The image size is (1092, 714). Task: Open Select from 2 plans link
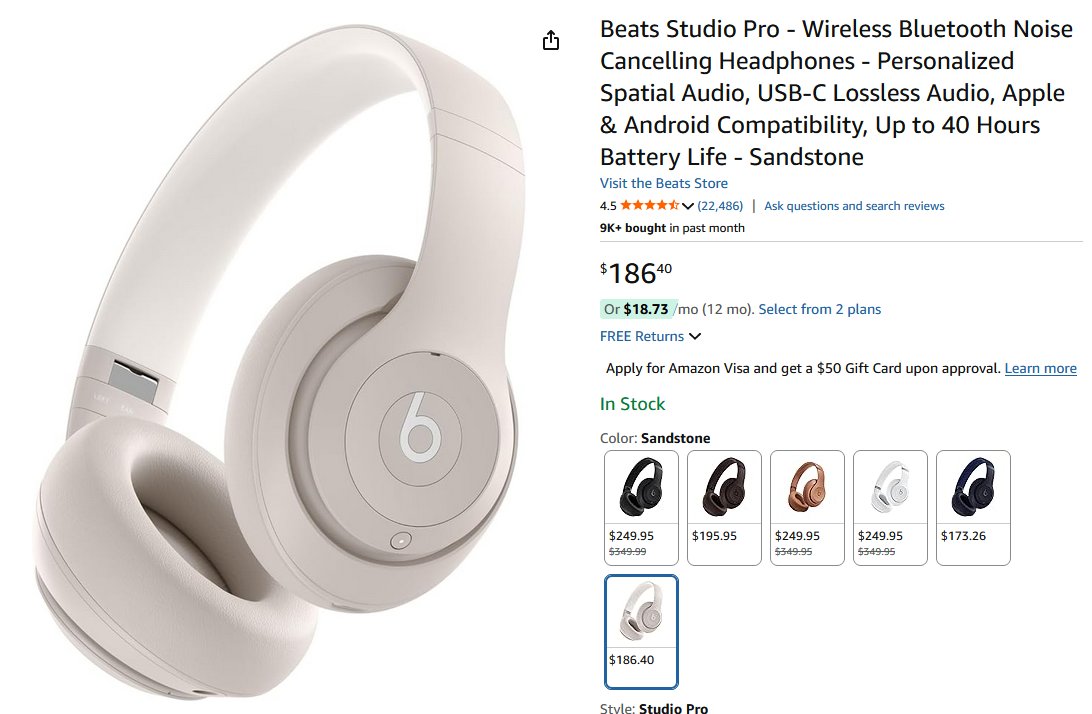pos(820,309)
